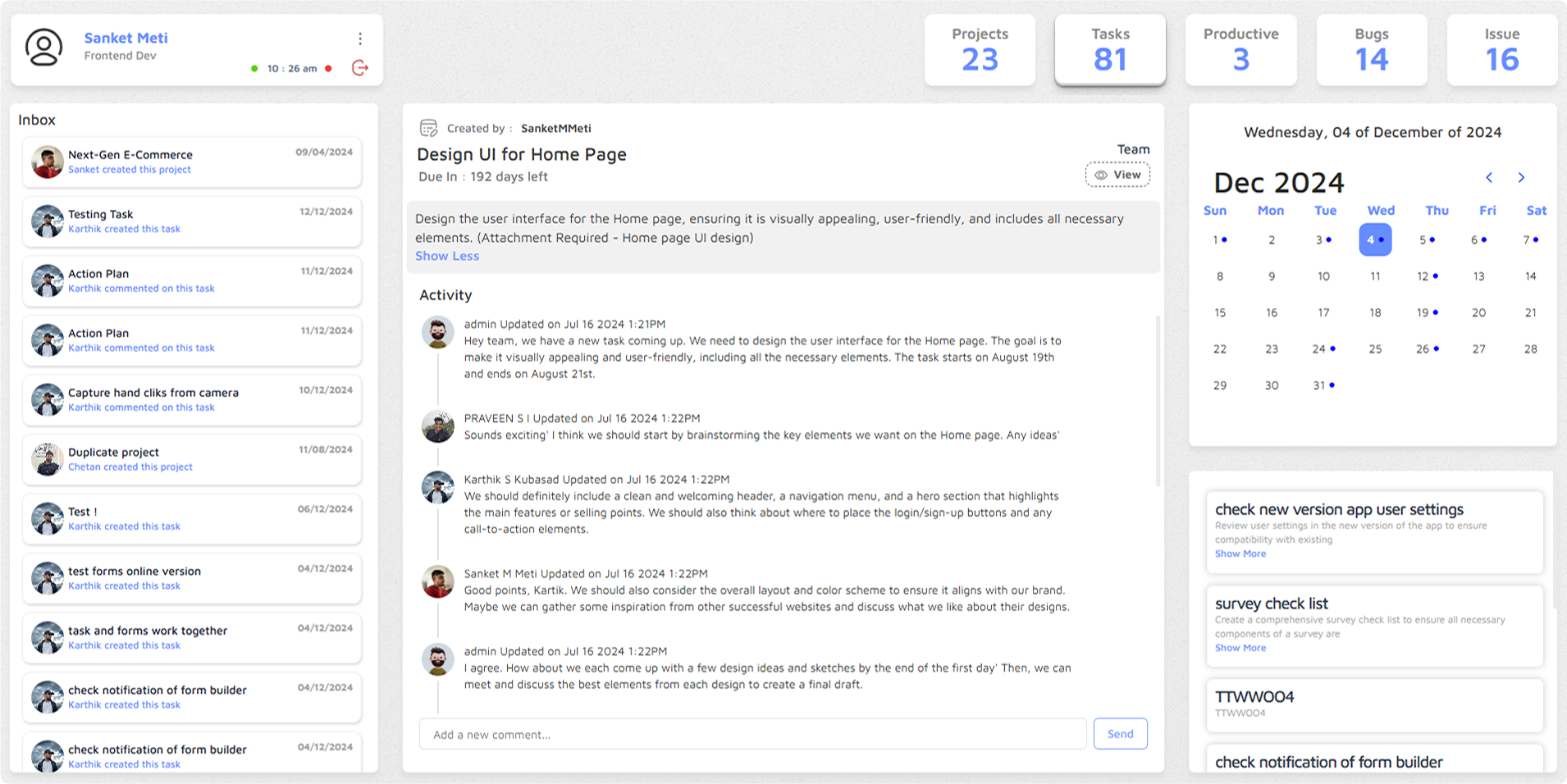The height and width of the screenshot is (784, 1567).
Task: Open the Bugs stat tab
Action: point(1371,50)
